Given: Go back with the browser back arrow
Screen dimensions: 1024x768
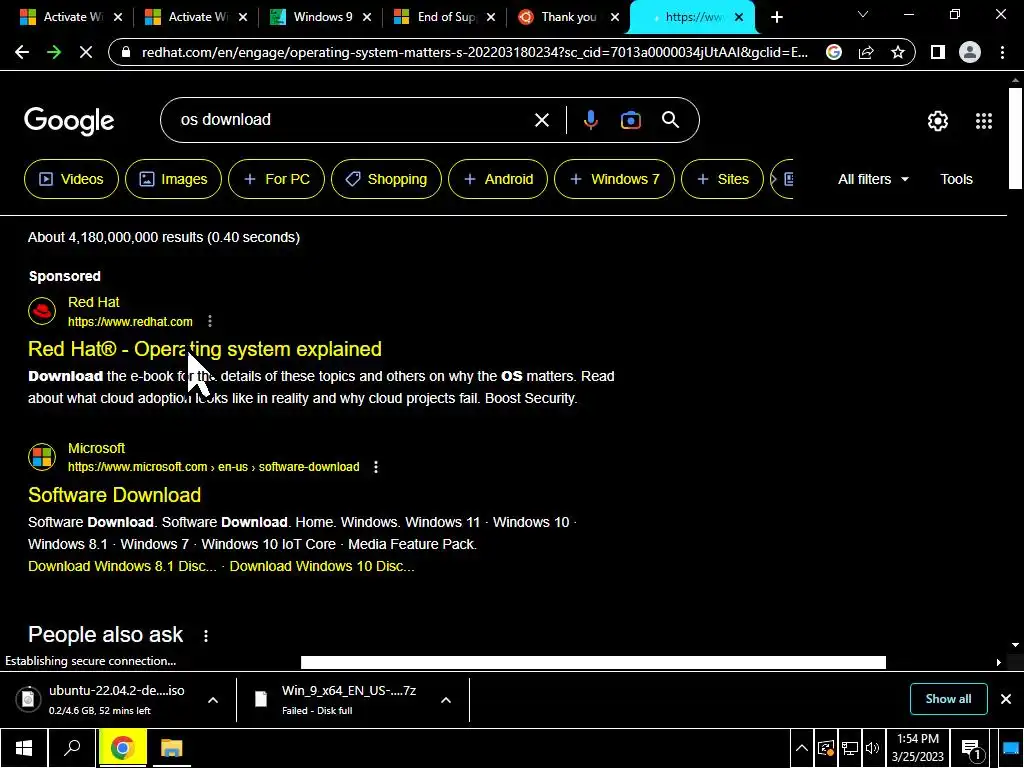Looking at the screenshot, I should pos(22,52).
